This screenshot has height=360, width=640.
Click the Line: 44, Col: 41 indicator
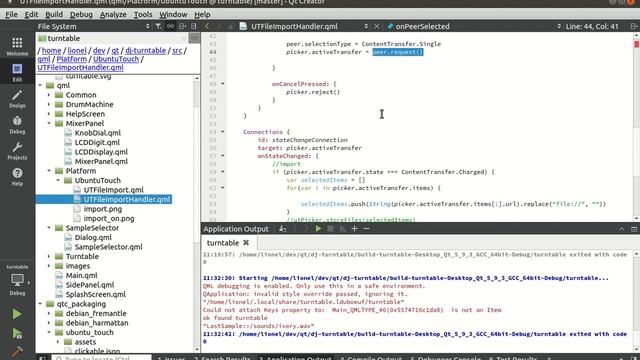[592, 26]
